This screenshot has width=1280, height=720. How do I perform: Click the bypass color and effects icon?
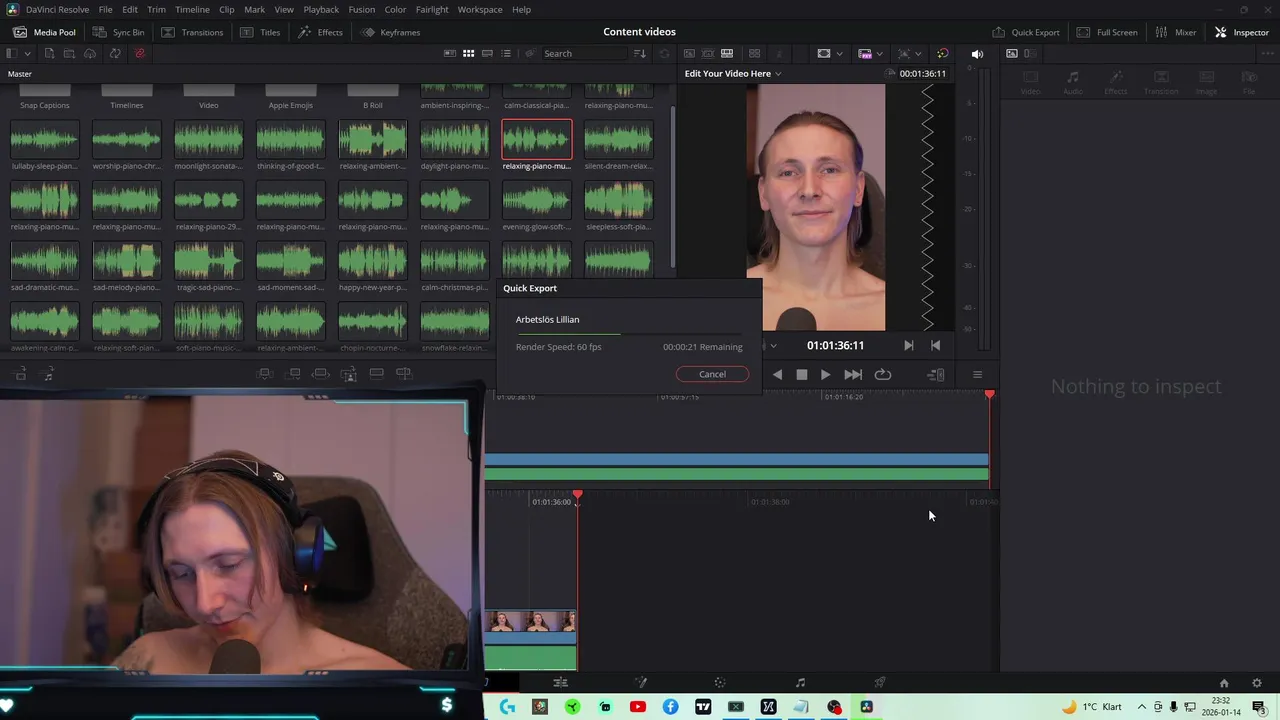[942, 53]
